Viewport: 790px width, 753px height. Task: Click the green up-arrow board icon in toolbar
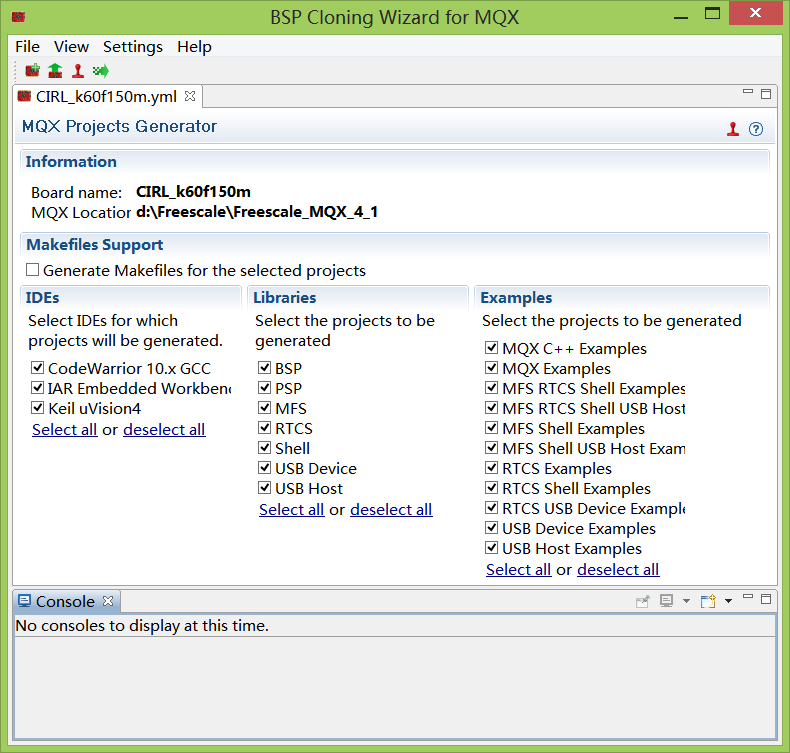pyautogui.click(x=55, y=71)
